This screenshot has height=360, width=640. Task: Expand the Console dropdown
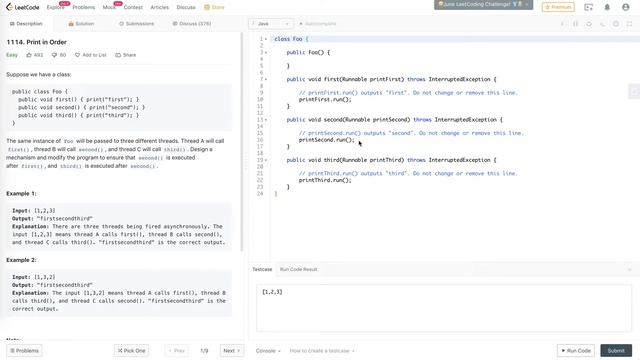[268, 351]
